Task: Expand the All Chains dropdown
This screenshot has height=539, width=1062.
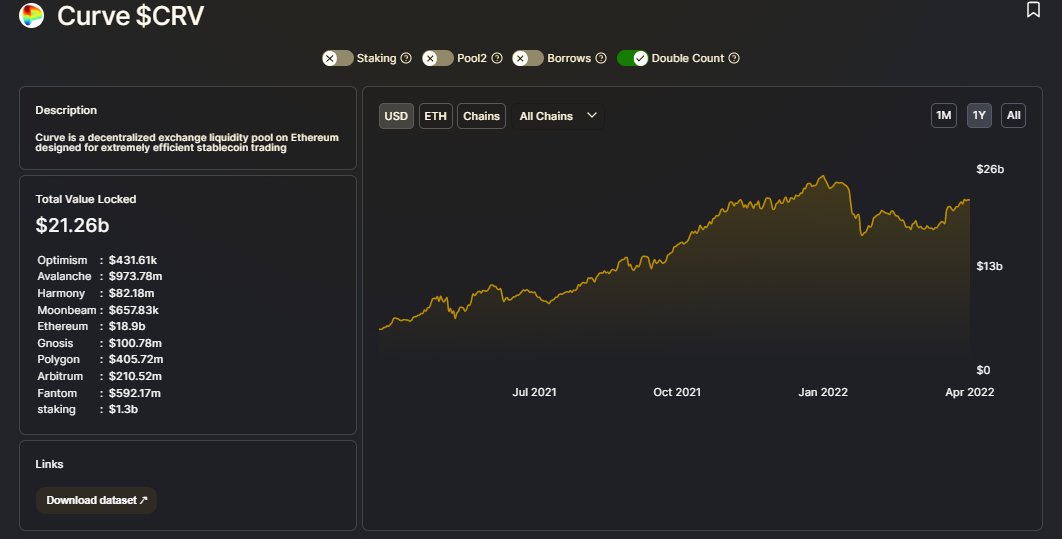Action: pyautogui.click(x=558, y=116)
